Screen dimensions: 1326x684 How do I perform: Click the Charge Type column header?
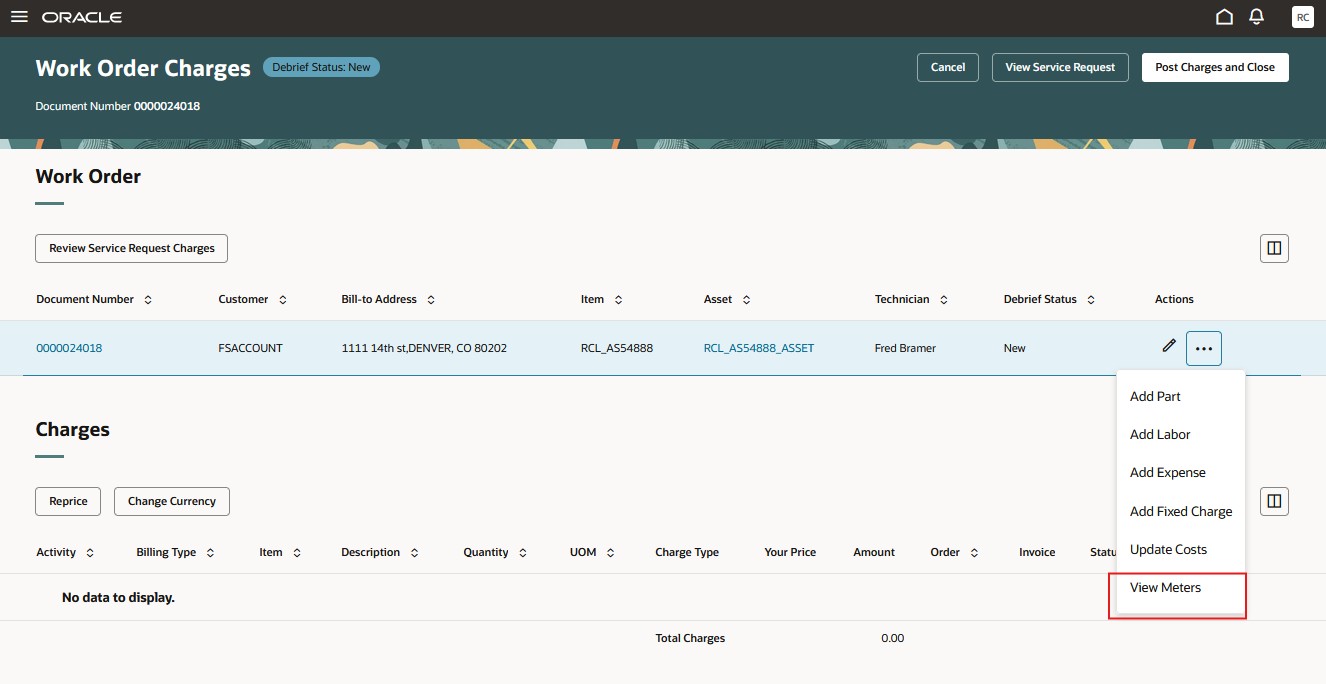[687, 552]
